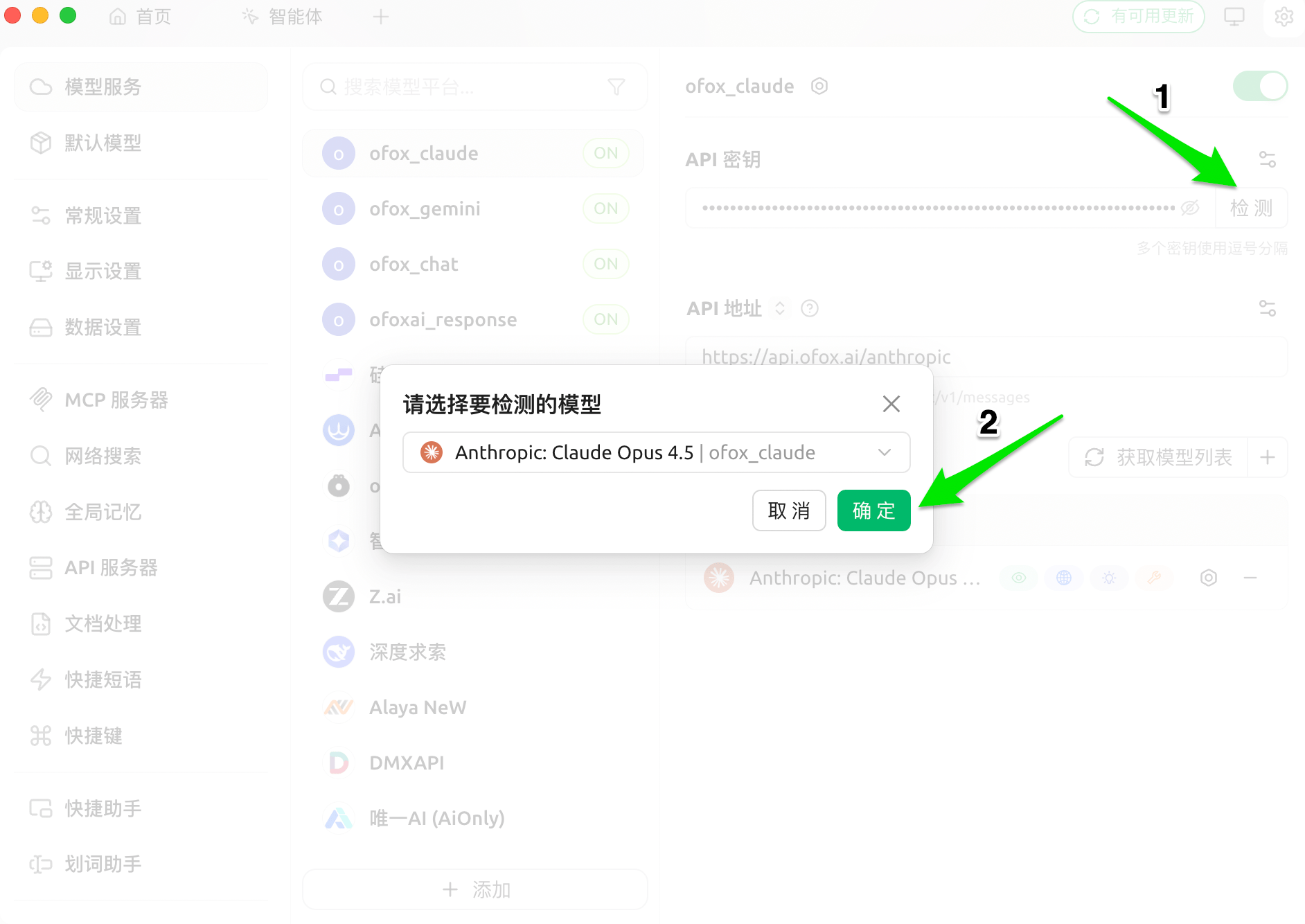Switch to the 首页 tab
Screen dimensions: 1305x924
click(x=141, y=17)
